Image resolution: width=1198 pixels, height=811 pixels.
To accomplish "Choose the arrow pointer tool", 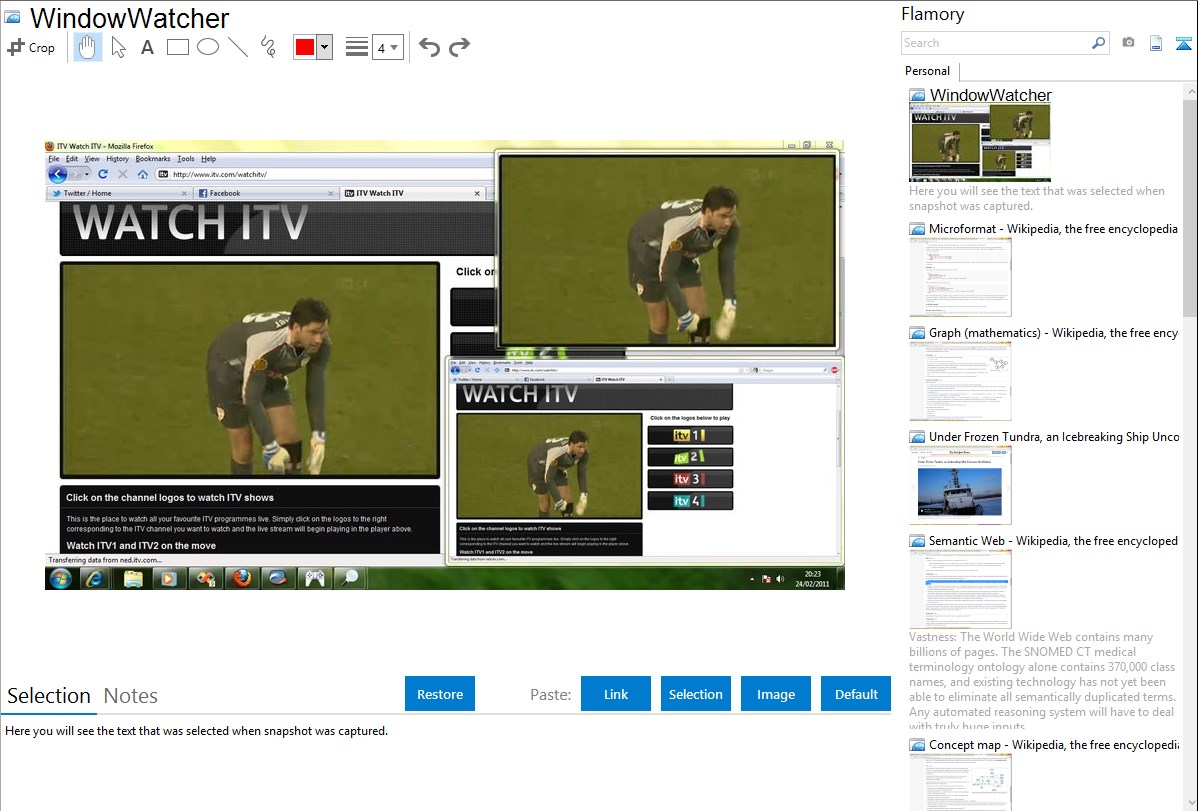I will [x=118, y=47].
